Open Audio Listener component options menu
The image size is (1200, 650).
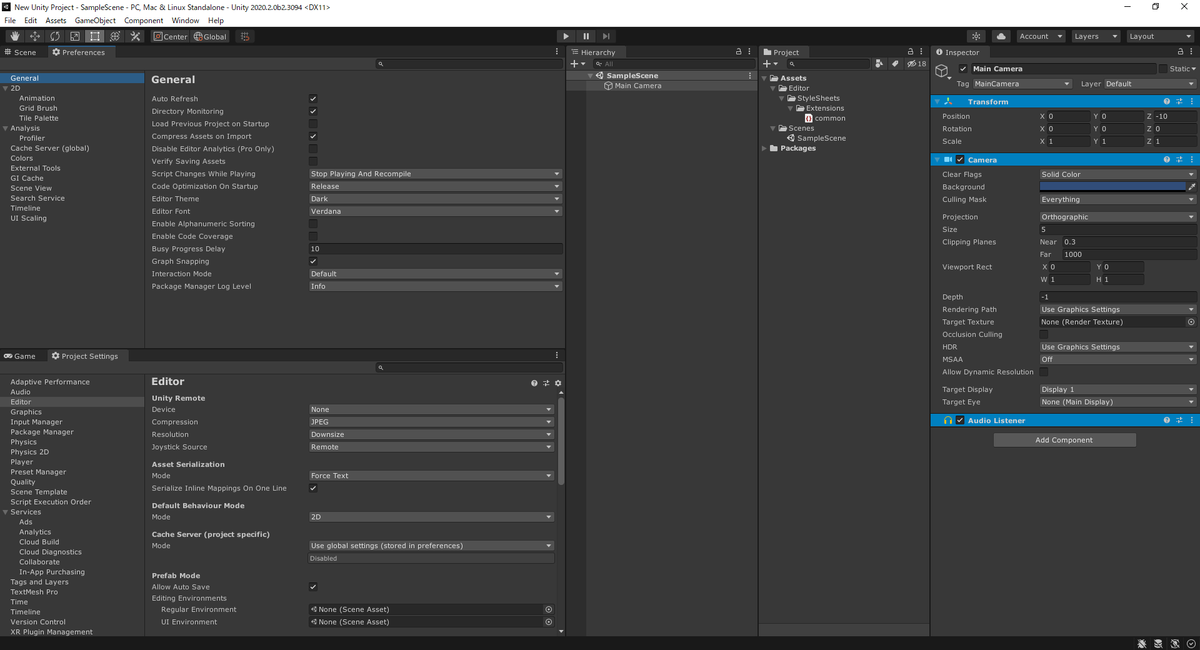click(x=1191, y=421)
